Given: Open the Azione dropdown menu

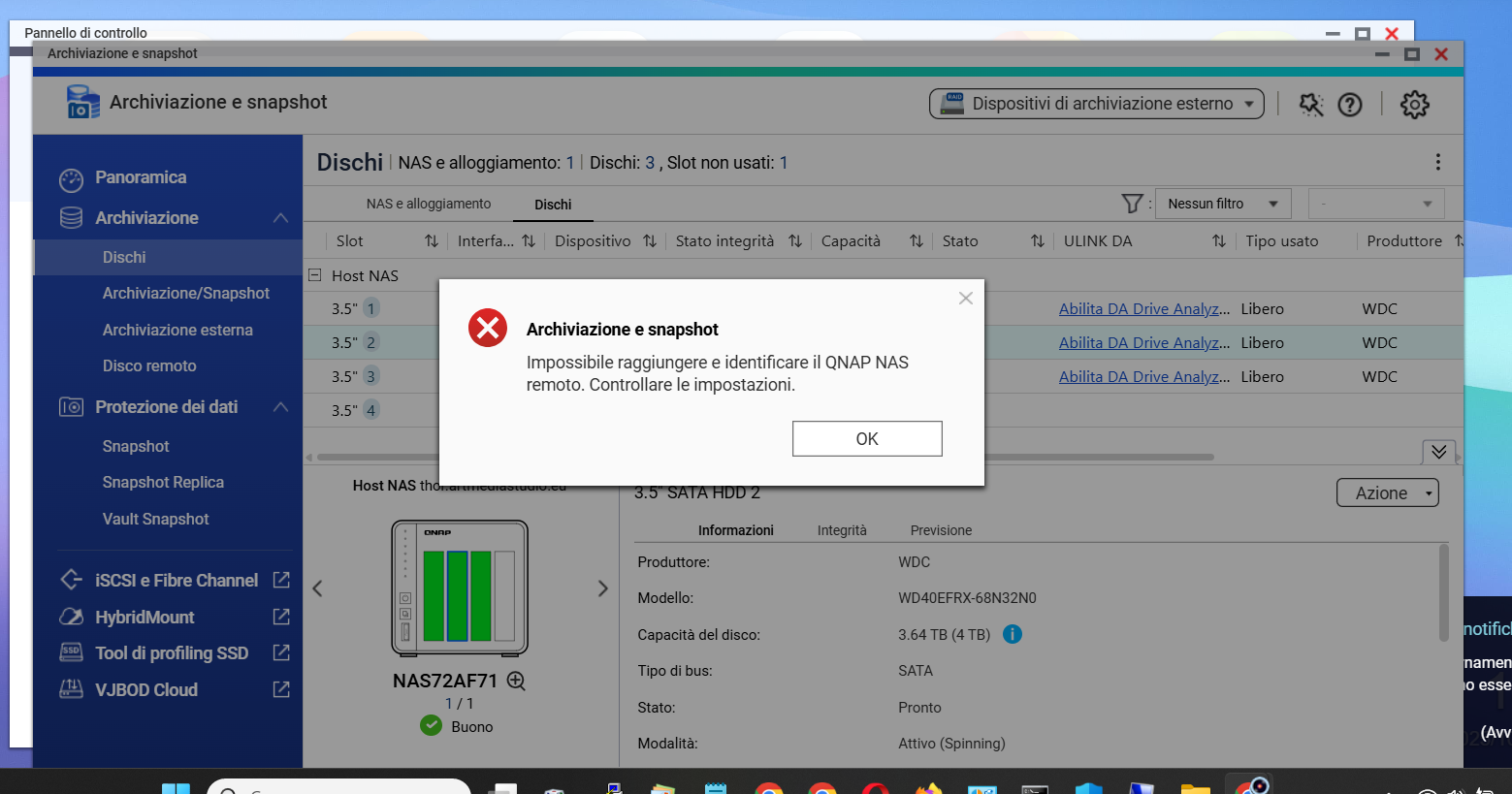Looking at the screenshot, I should (1387, 492).
